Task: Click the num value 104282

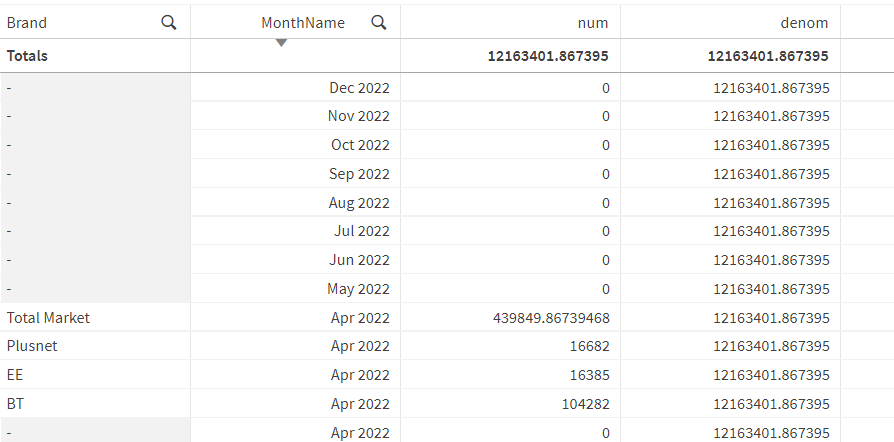Action: 585,404
